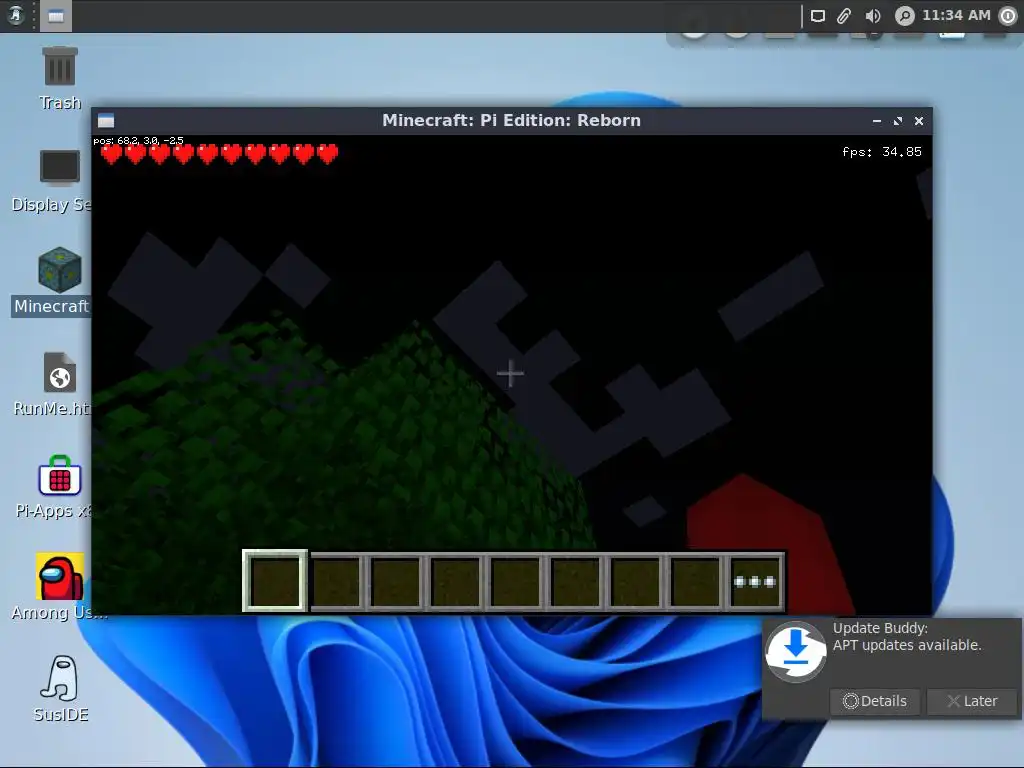
Task: Select the sixth hotbar slot in Minecraft
Action: (575, 581)
